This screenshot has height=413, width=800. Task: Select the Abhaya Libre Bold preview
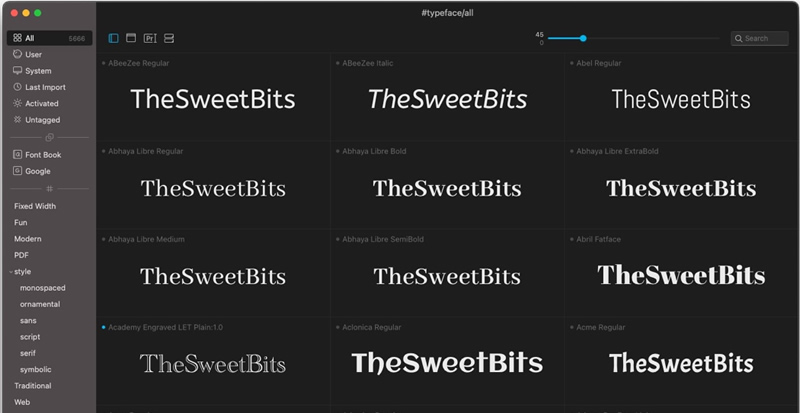click(447, 188)
